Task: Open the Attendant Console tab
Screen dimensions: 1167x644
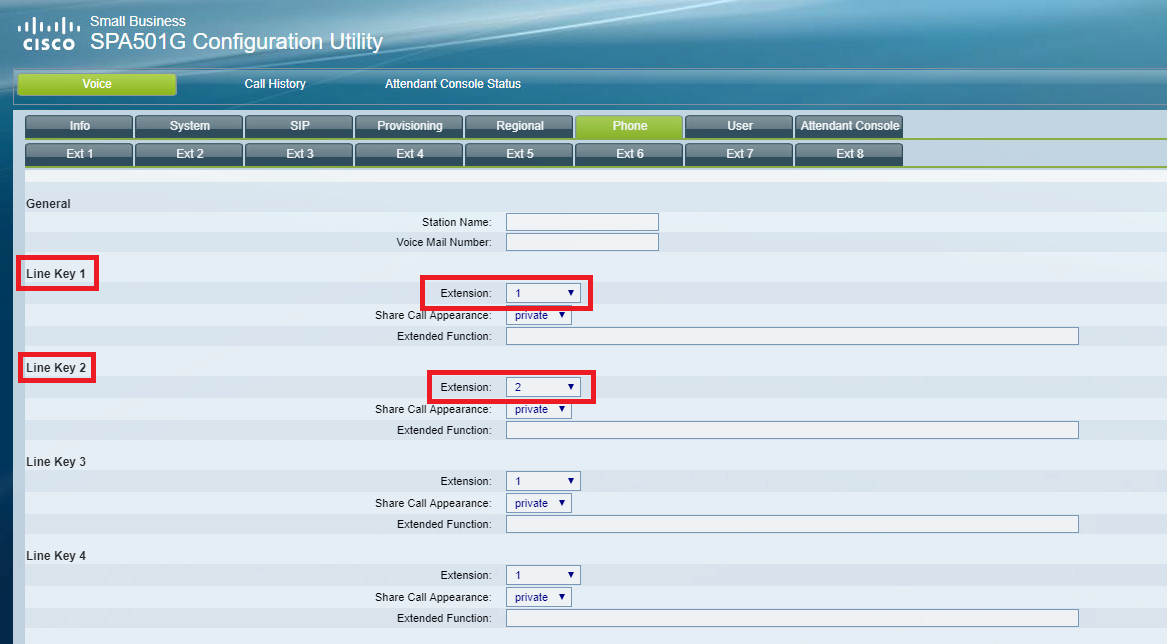Action: click(x=849, y=126)
